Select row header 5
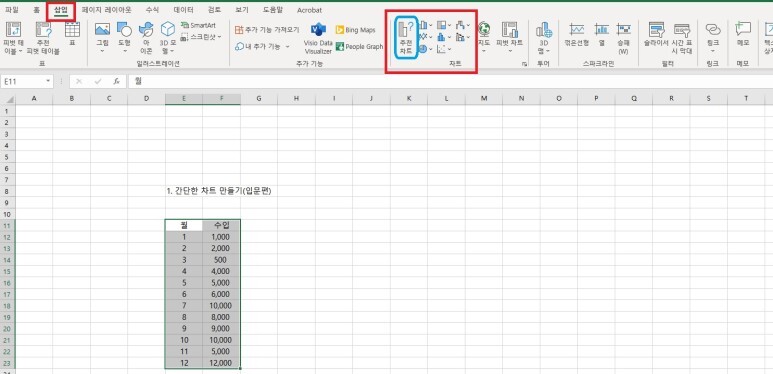The width and height of the screenshot is (773, 374). coord(7,157)
